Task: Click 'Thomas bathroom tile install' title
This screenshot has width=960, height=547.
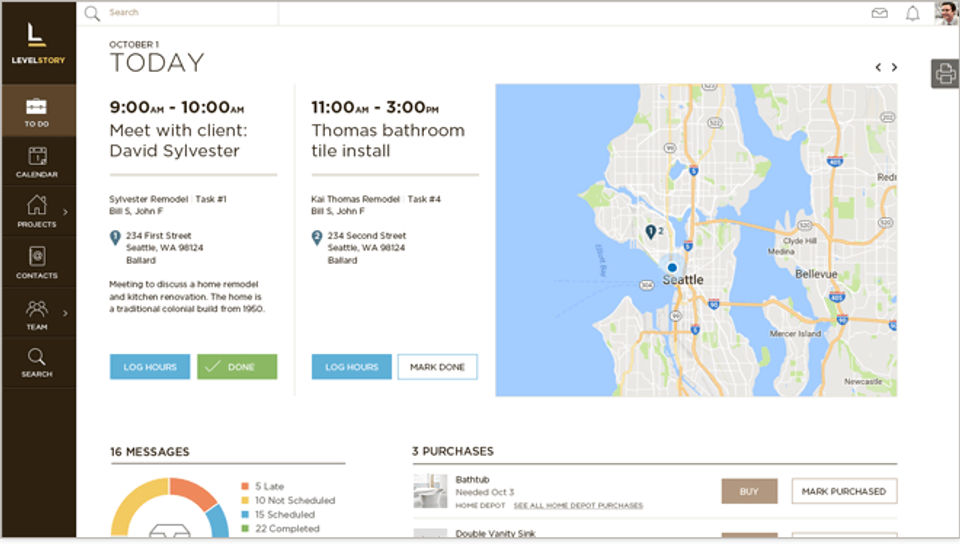Action: (388, 140)
